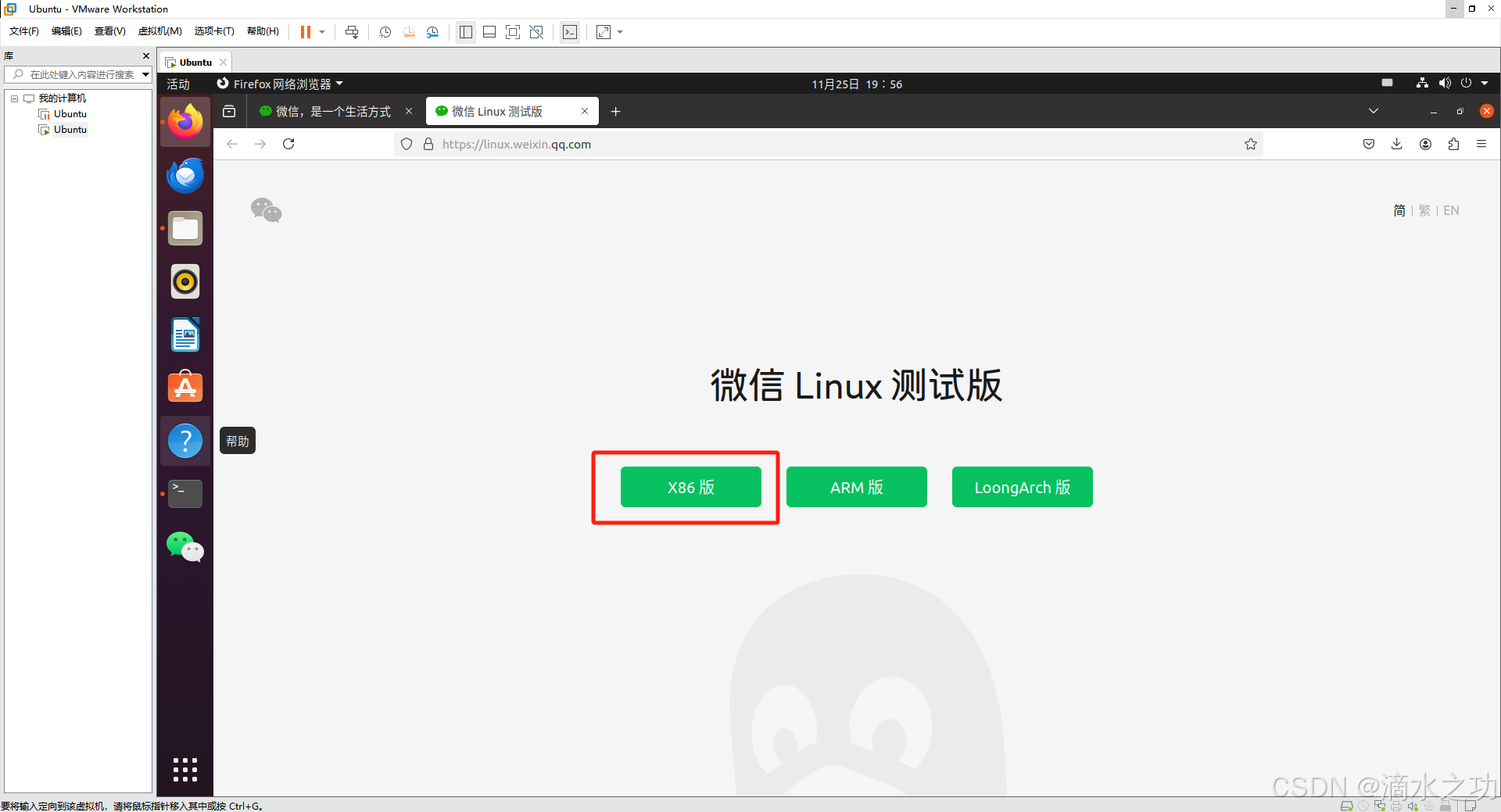Open Firefox tab overview (Firefox View) icon
Viewport: 1501px width, 812px height.
point(229,112)
